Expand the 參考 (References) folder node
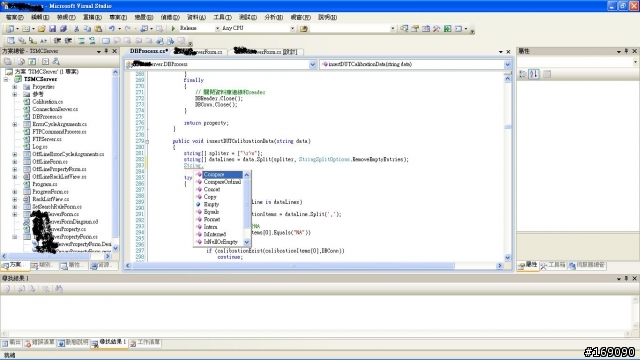Image resolution: width=640 pixels, height=360 pixels. [15, 94]
